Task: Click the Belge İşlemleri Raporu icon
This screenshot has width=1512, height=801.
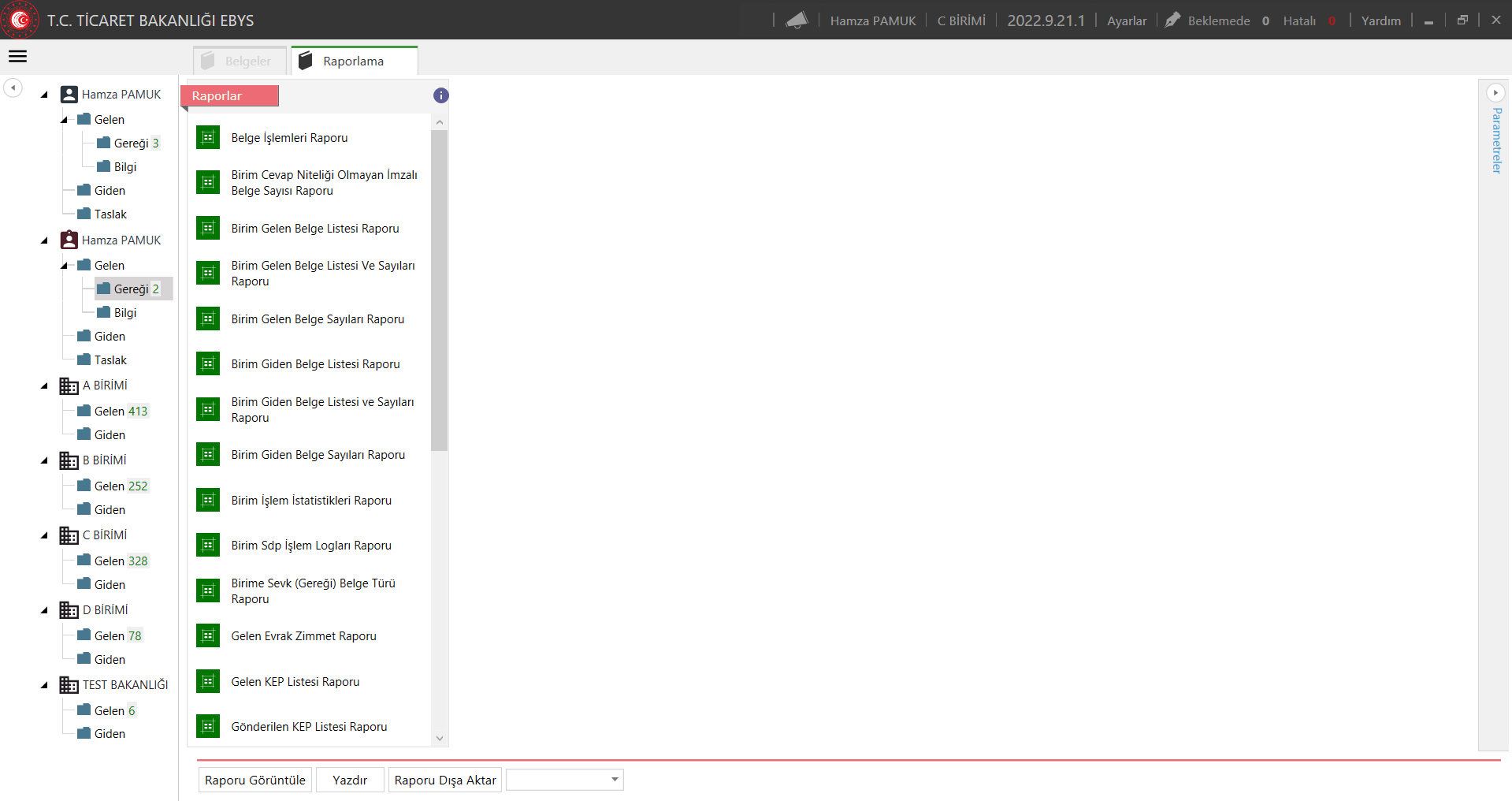Action: click(x=208, y=137)
